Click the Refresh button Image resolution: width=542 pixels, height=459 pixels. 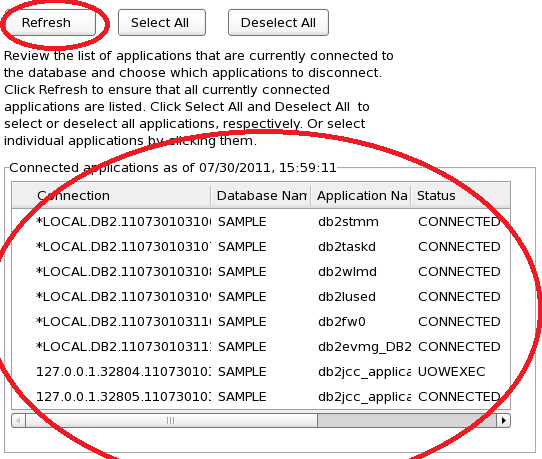tap(50, 23)
